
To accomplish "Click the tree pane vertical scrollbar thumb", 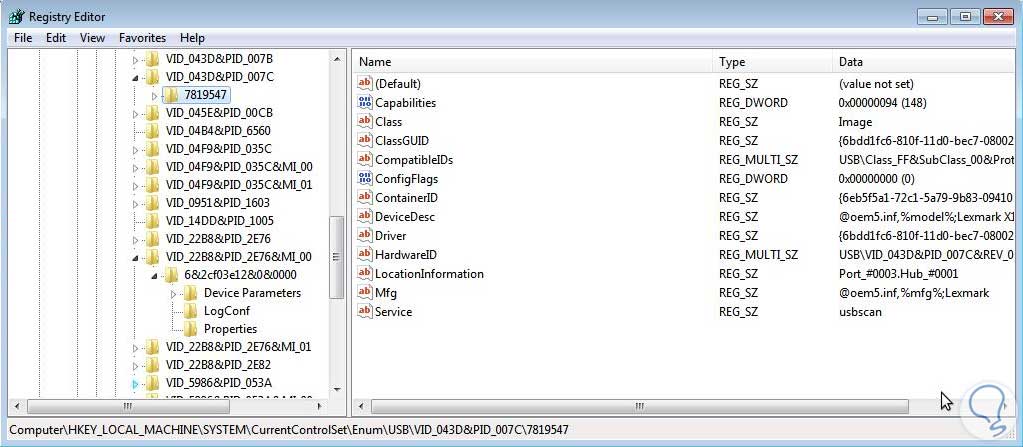I will pos(337,258).
